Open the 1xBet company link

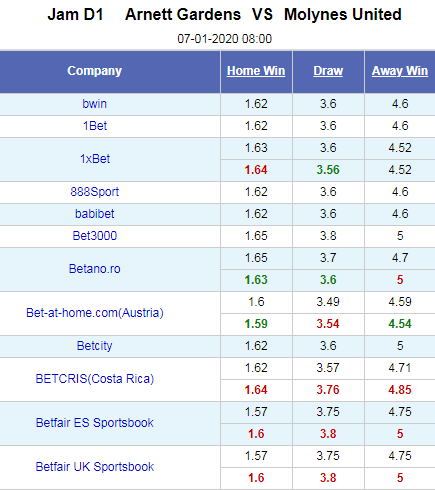coord(95,159)
